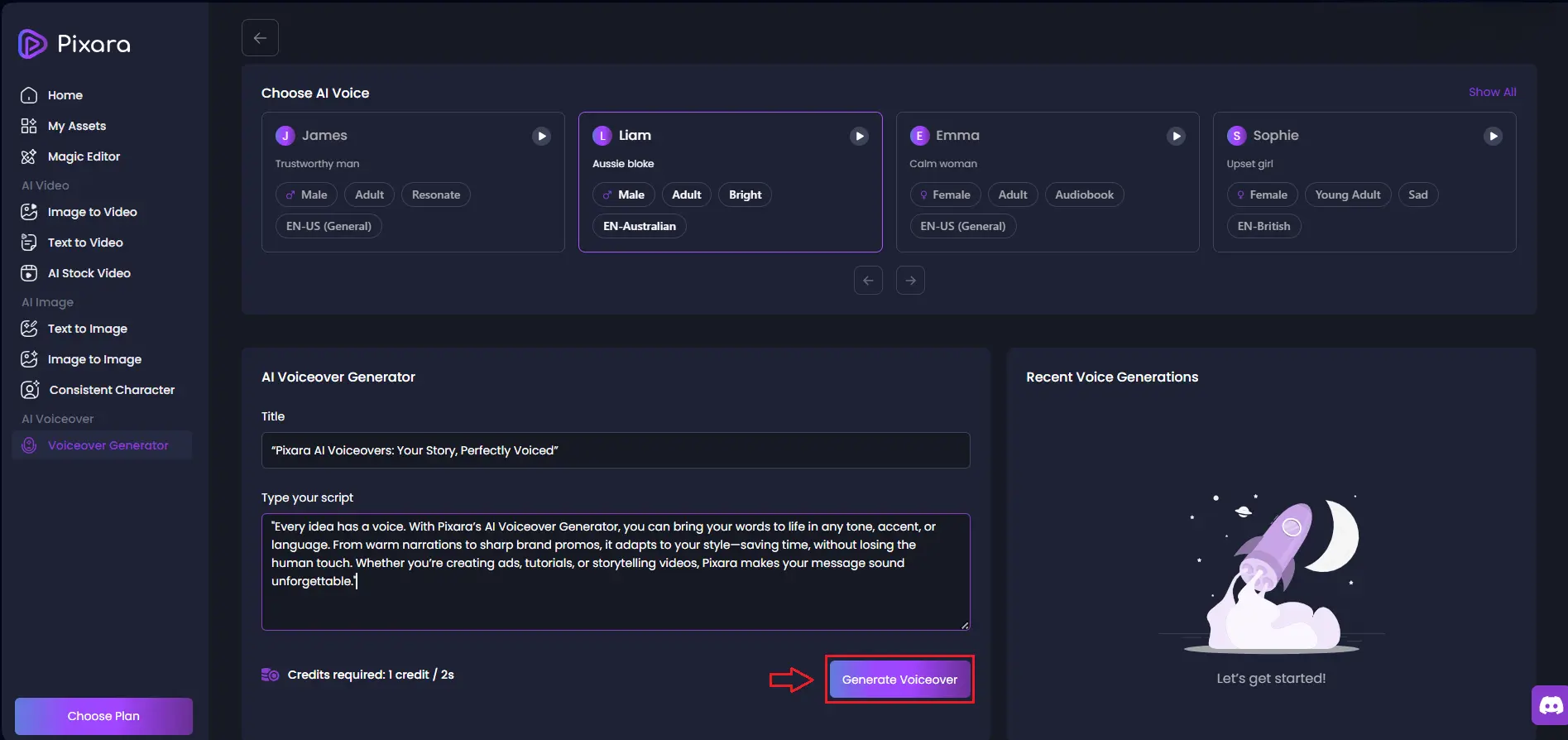Open the Discord icon
Image resolution: width=1568 pixels, height=740 pixels.
click(x=1551, y=705)
